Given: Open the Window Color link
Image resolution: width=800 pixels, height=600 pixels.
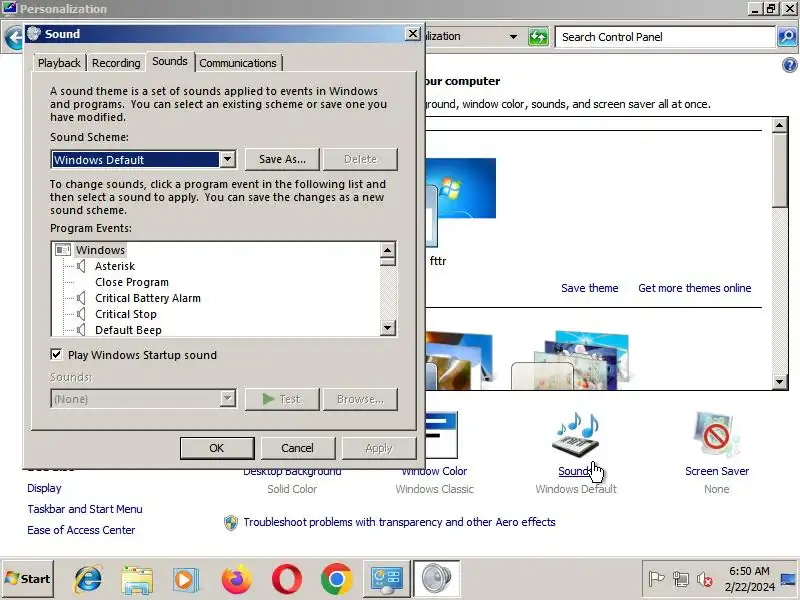Looking at the screenshot, I should click(434, 471).
